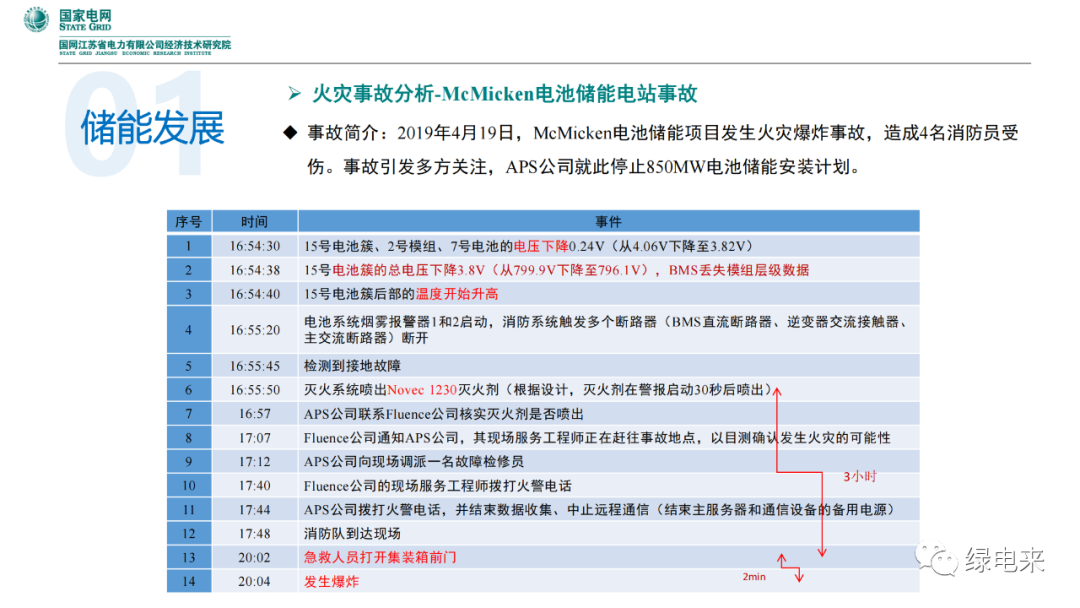Viewport: 1080px width, 608px height.
Task: Select the time cell 16:57
Action: click(x=255, y=415)
